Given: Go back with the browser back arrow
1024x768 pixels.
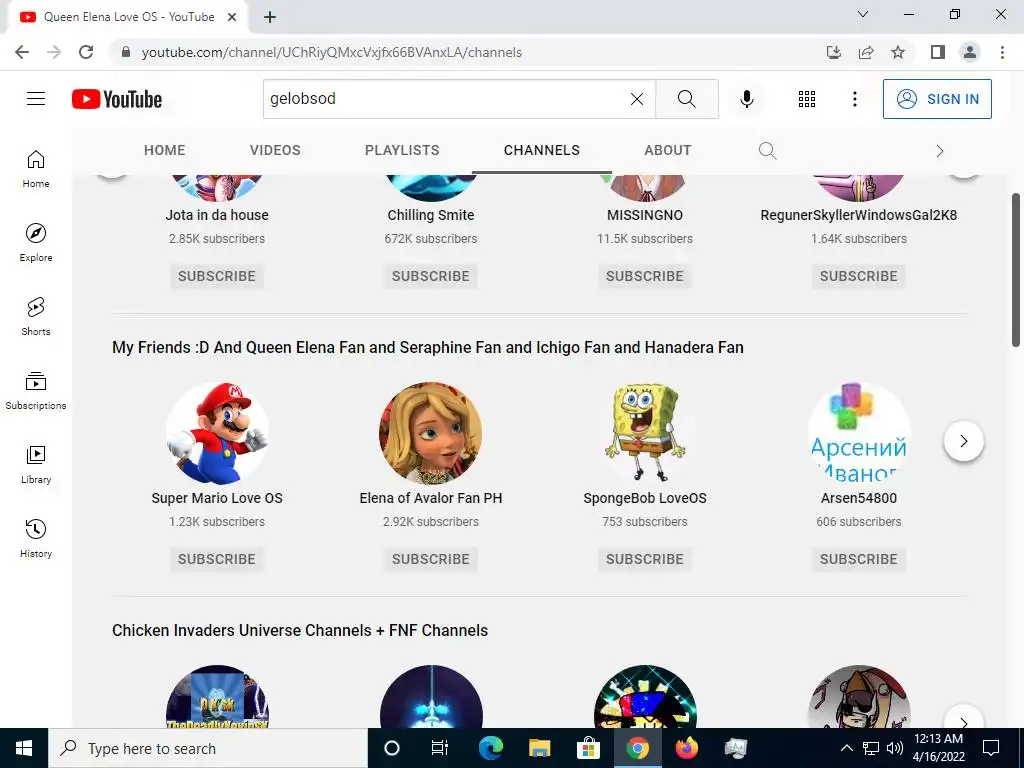Looking at the screenshot, I should point(22,52).
